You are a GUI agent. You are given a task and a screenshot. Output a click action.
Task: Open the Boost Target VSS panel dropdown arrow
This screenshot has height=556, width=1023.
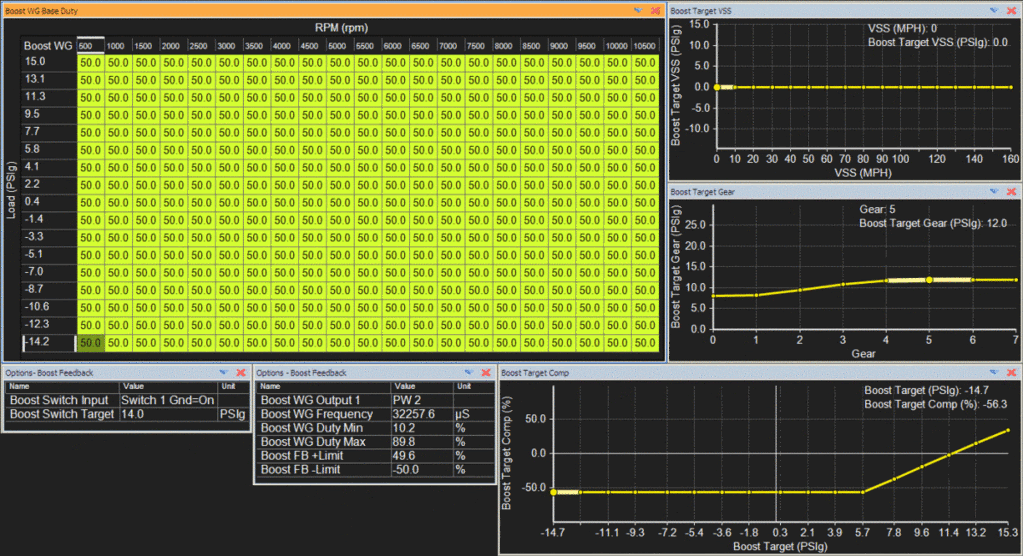pos(994,10)
